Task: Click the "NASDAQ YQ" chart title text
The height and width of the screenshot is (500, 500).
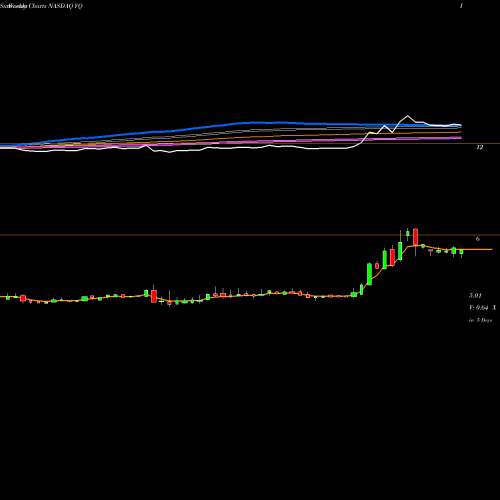Action: point(65,6)
